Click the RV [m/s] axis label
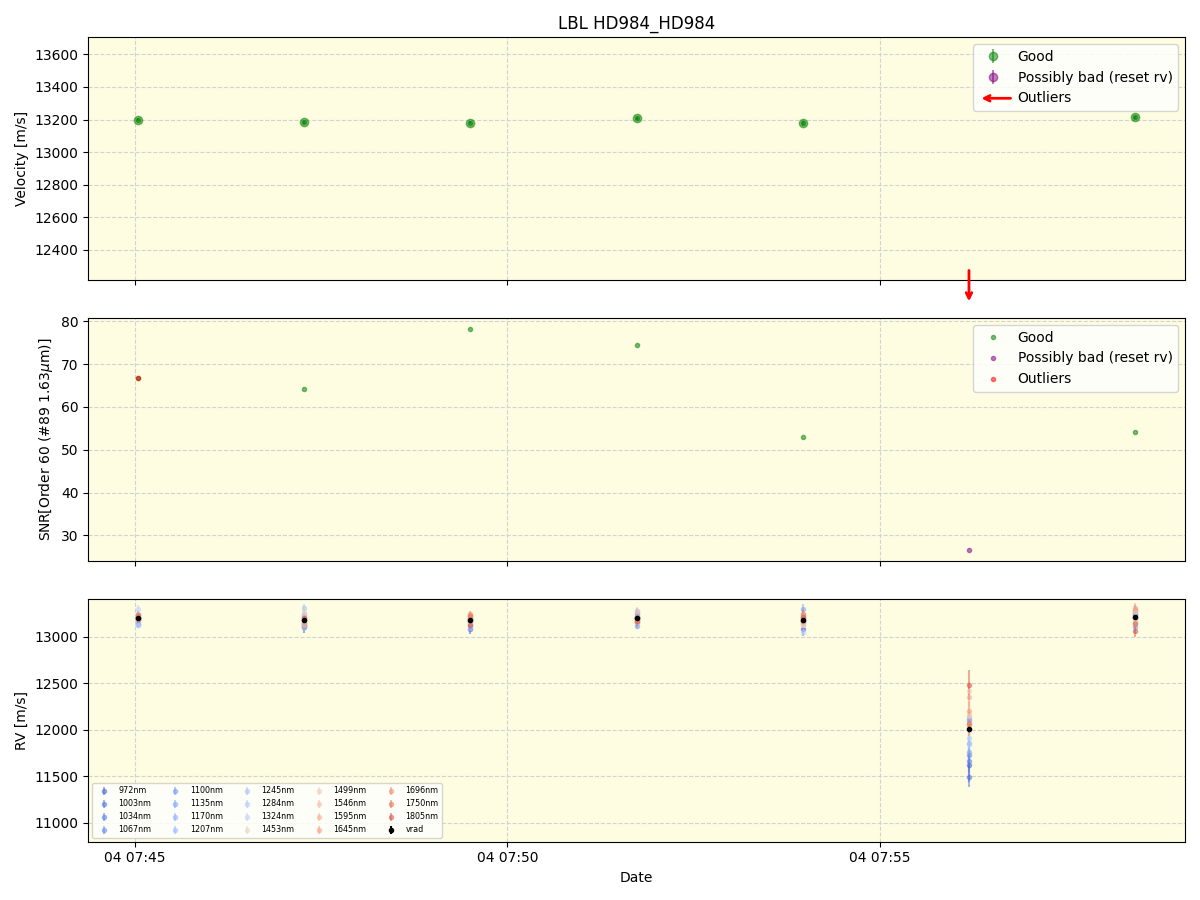This screenshot has height=900, width=1200. tap(21, 720)
